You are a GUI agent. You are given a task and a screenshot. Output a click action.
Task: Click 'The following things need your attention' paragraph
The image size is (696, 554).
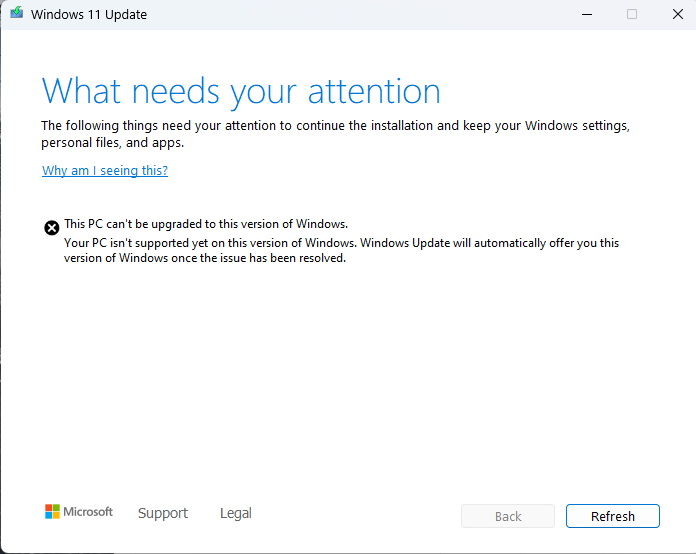pos(336,134)
